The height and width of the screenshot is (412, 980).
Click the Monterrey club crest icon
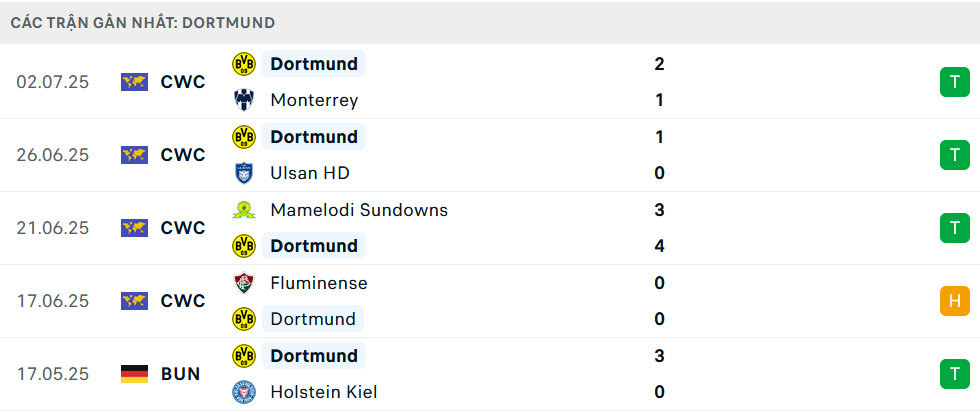pos(244,100)
